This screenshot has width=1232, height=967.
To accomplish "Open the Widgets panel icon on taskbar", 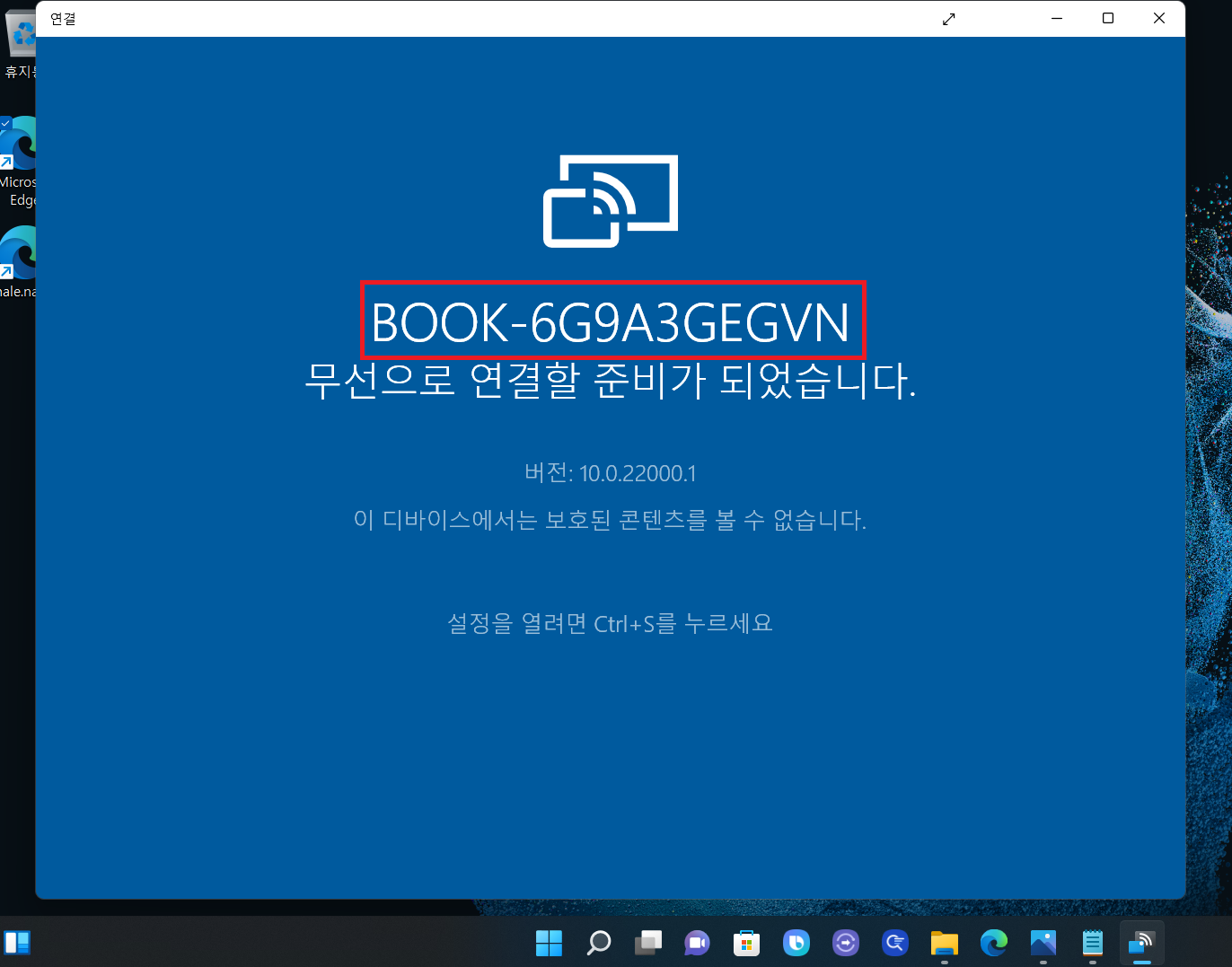I will click(17, 943).
